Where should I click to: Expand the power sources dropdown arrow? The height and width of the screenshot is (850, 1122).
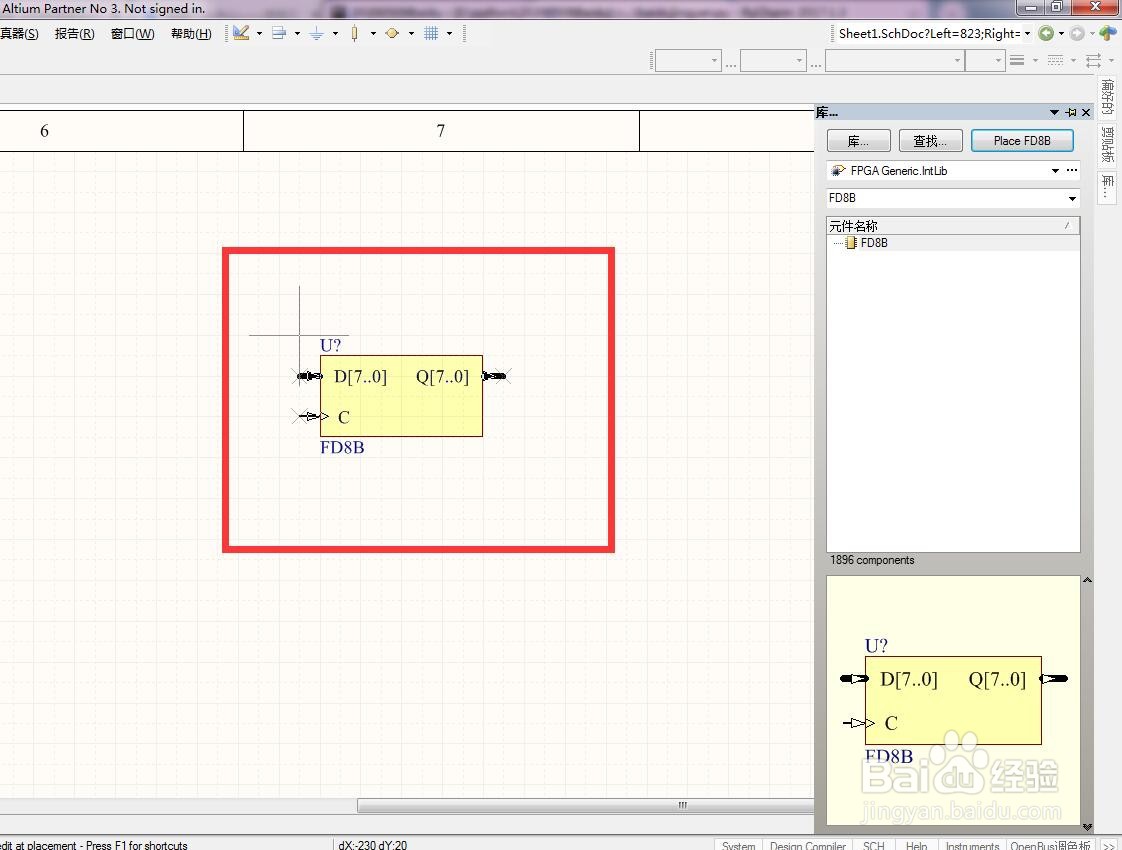pos(335,33)
